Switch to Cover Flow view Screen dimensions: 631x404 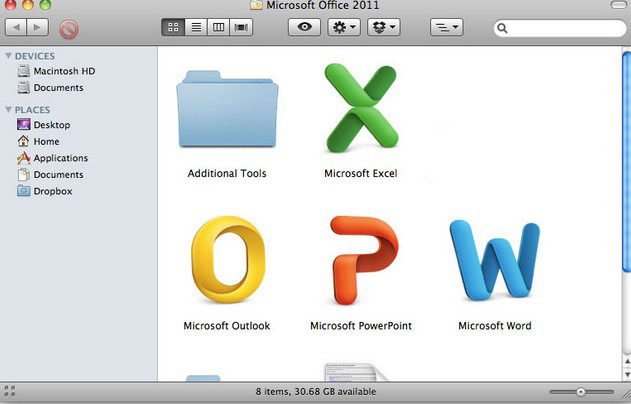(241, 27)
